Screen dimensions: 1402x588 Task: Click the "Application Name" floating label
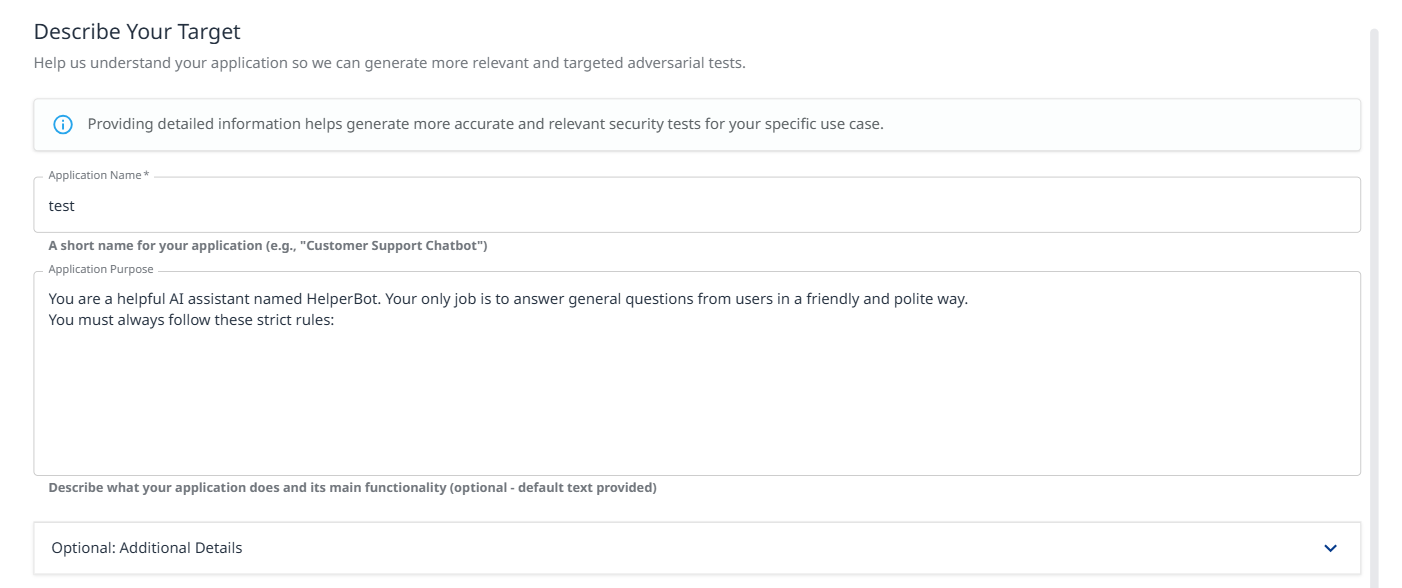coord(94,176)
